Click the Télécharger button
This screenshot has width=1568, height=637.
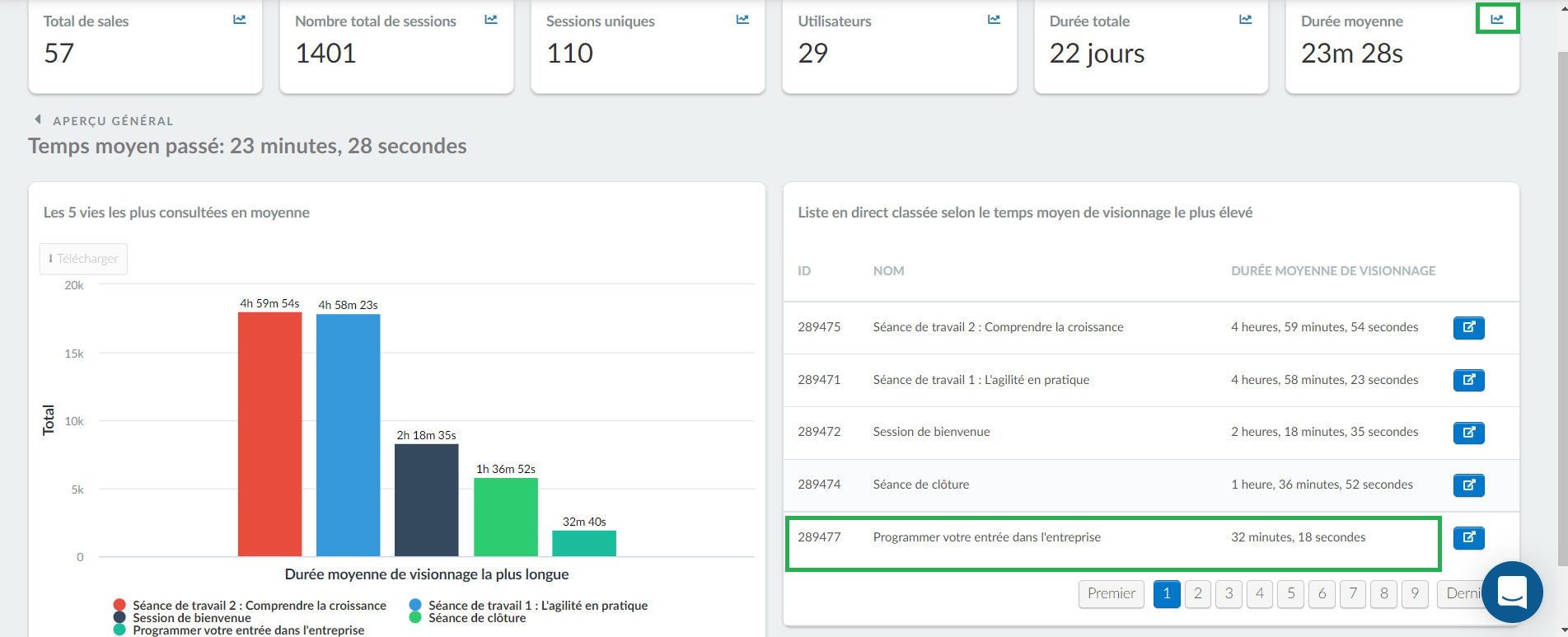(x=83, y=259)
